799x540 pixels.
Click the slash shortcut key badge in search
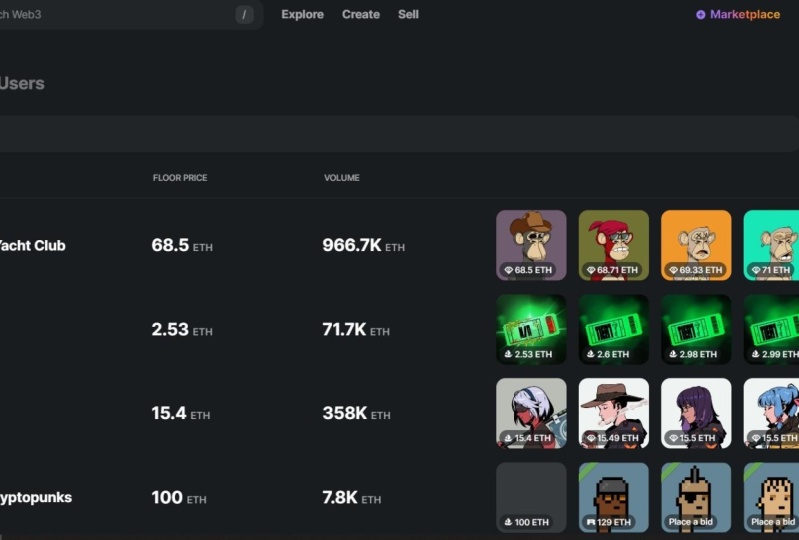pyautogui.click(x=244, y=15)
